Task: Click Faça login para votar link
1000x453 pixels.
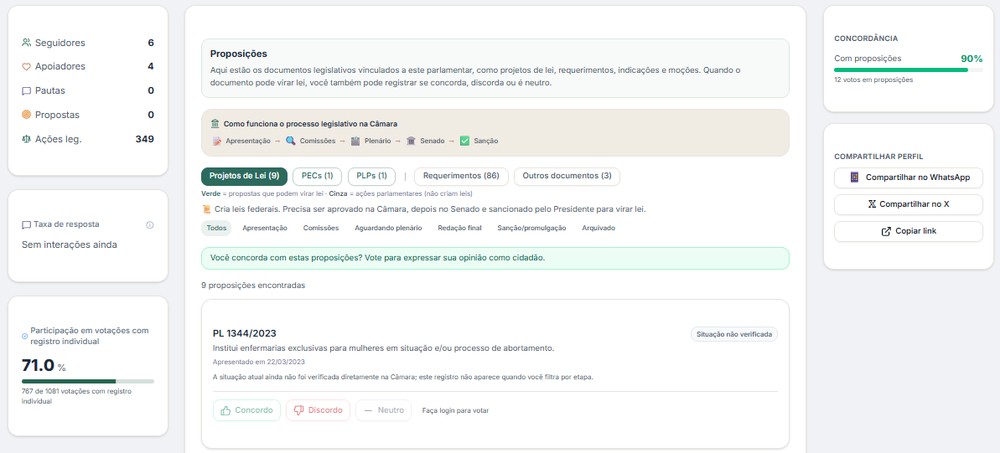Action: (x=455, y=411)
